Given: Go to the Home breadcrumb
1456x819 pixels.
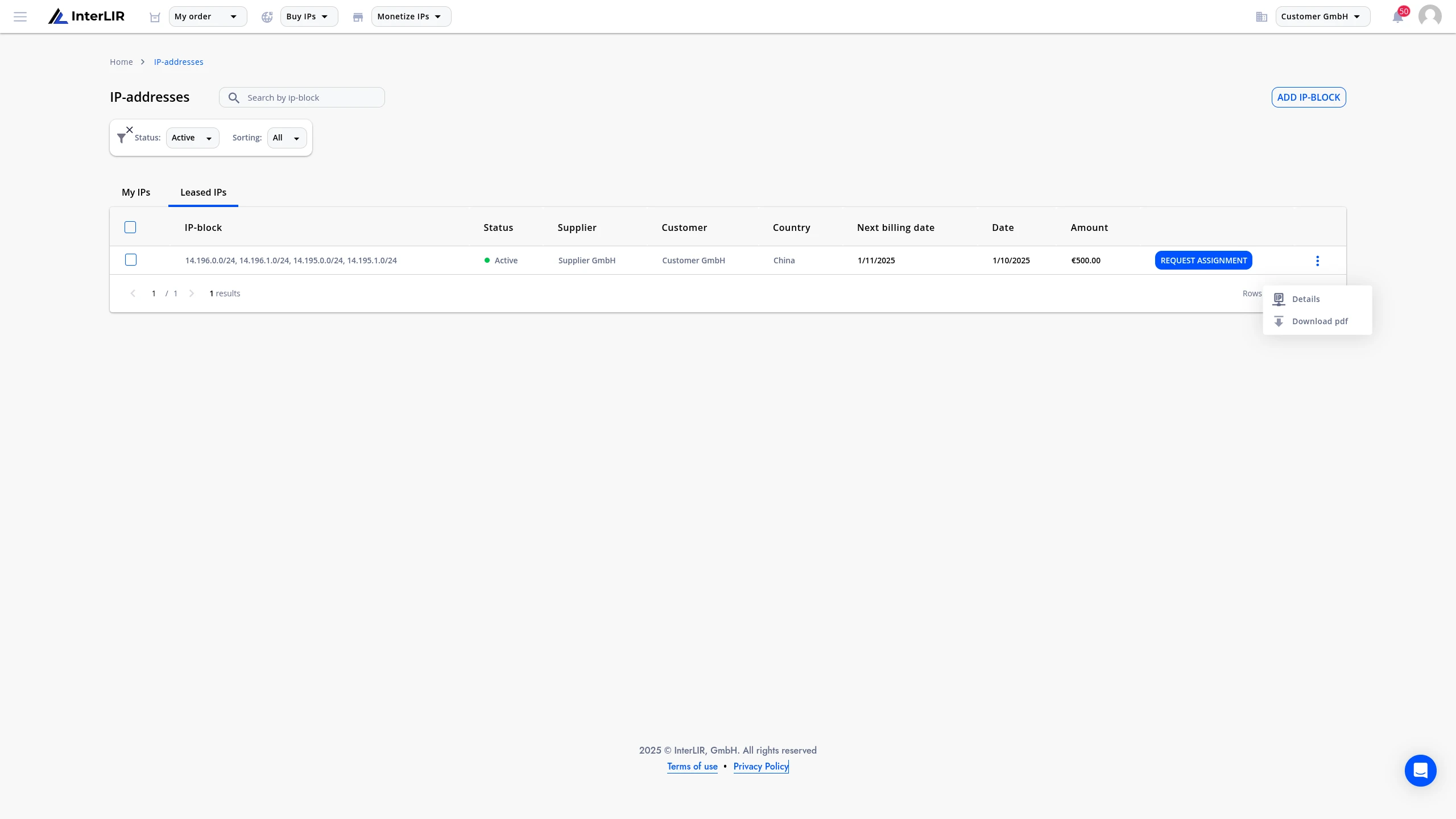Looking at the screenshot, I should pyautogui.click(x=121, y=62).
